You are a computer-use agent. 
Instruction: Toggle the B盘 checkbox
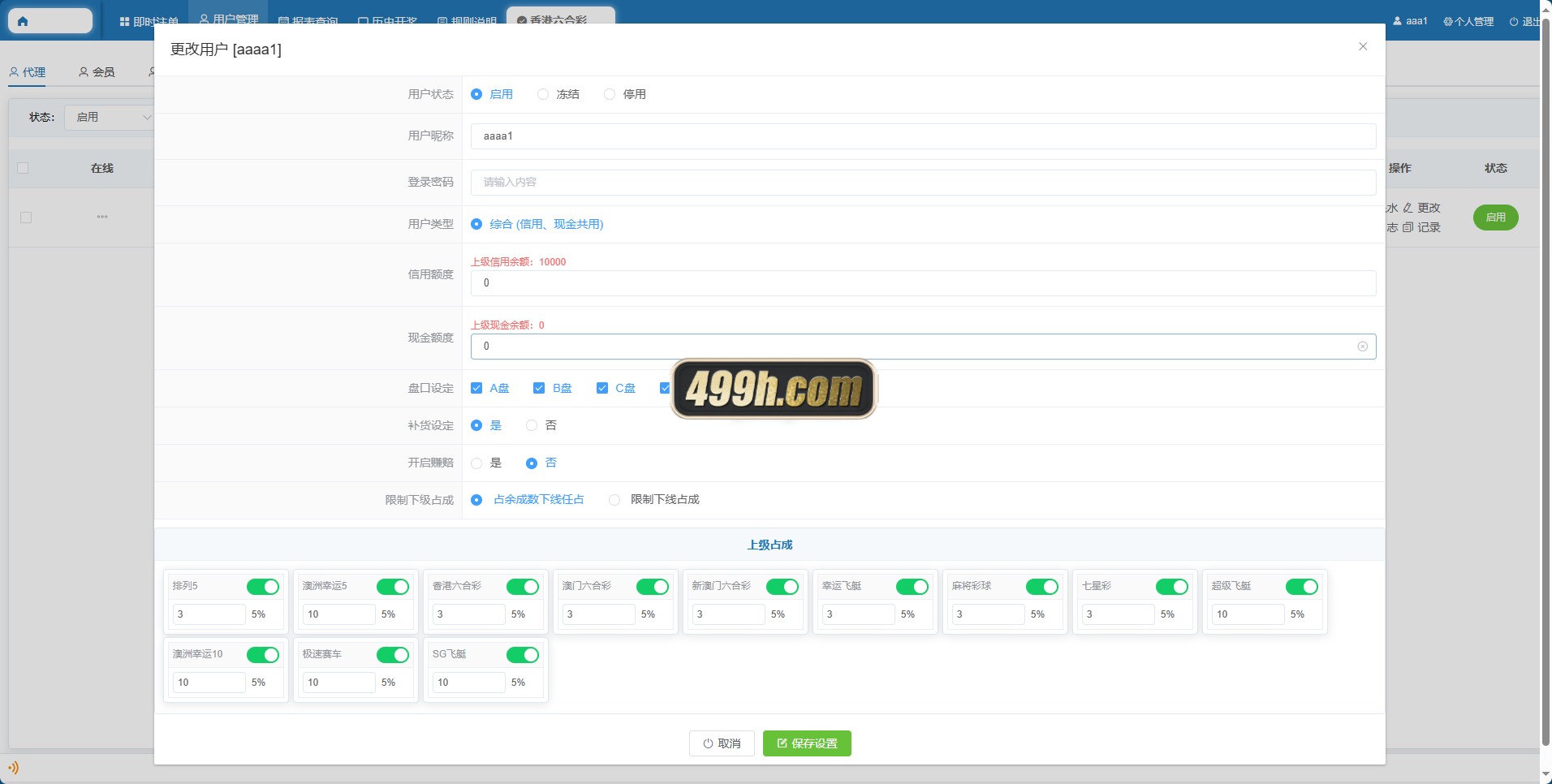539,388
